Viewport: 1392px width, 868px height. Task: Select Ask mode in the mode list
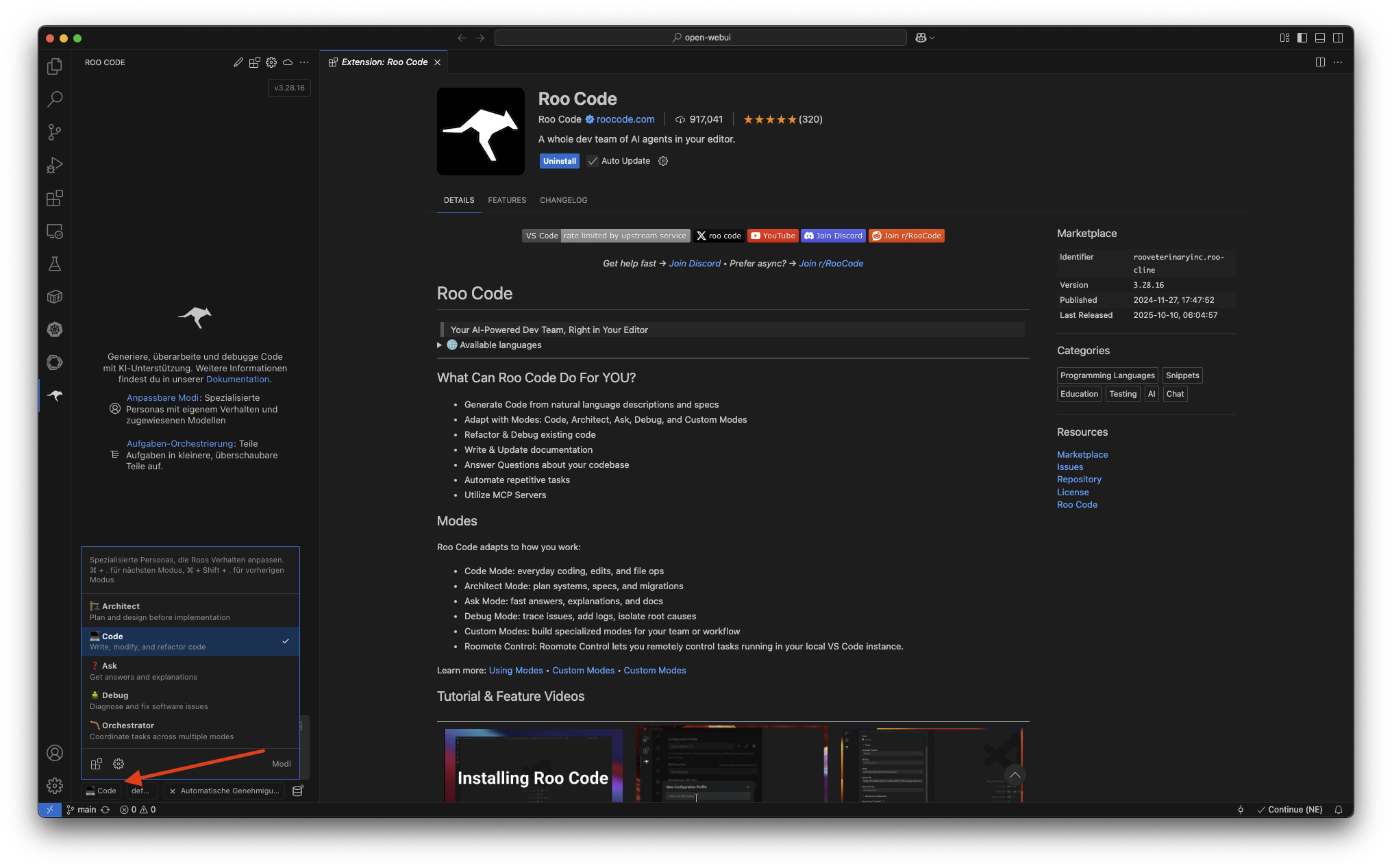click(190, 671)
